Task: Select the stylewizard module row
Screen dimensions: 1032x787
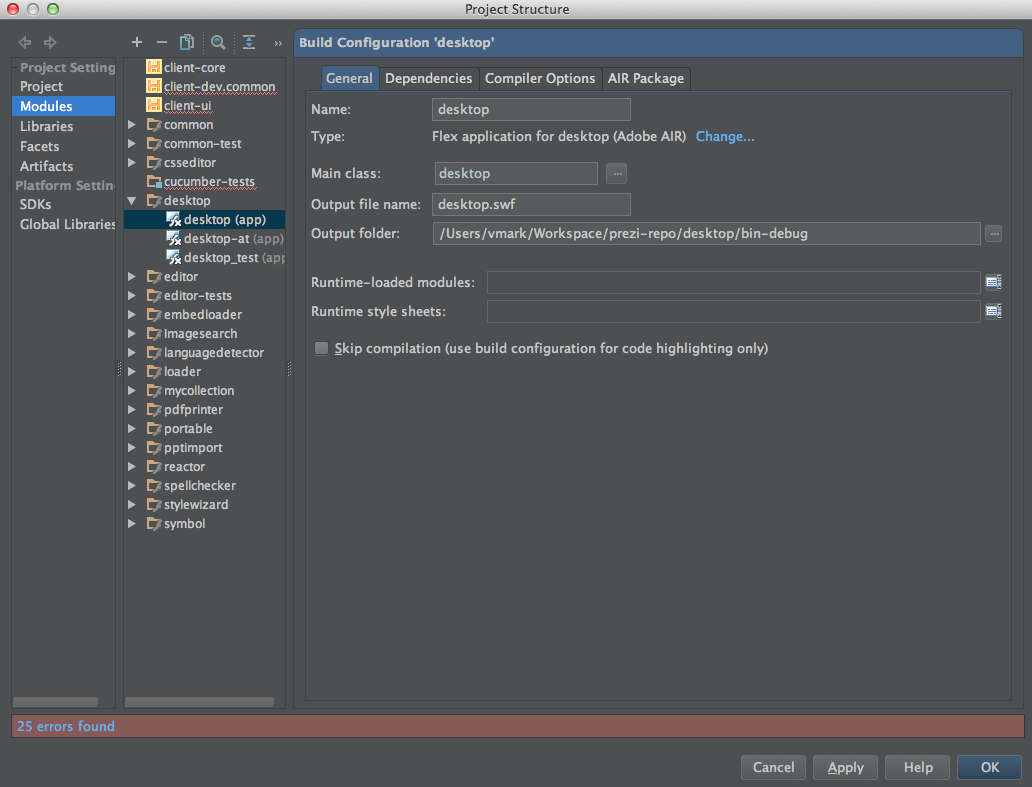Action: click(x=205, y=505)
